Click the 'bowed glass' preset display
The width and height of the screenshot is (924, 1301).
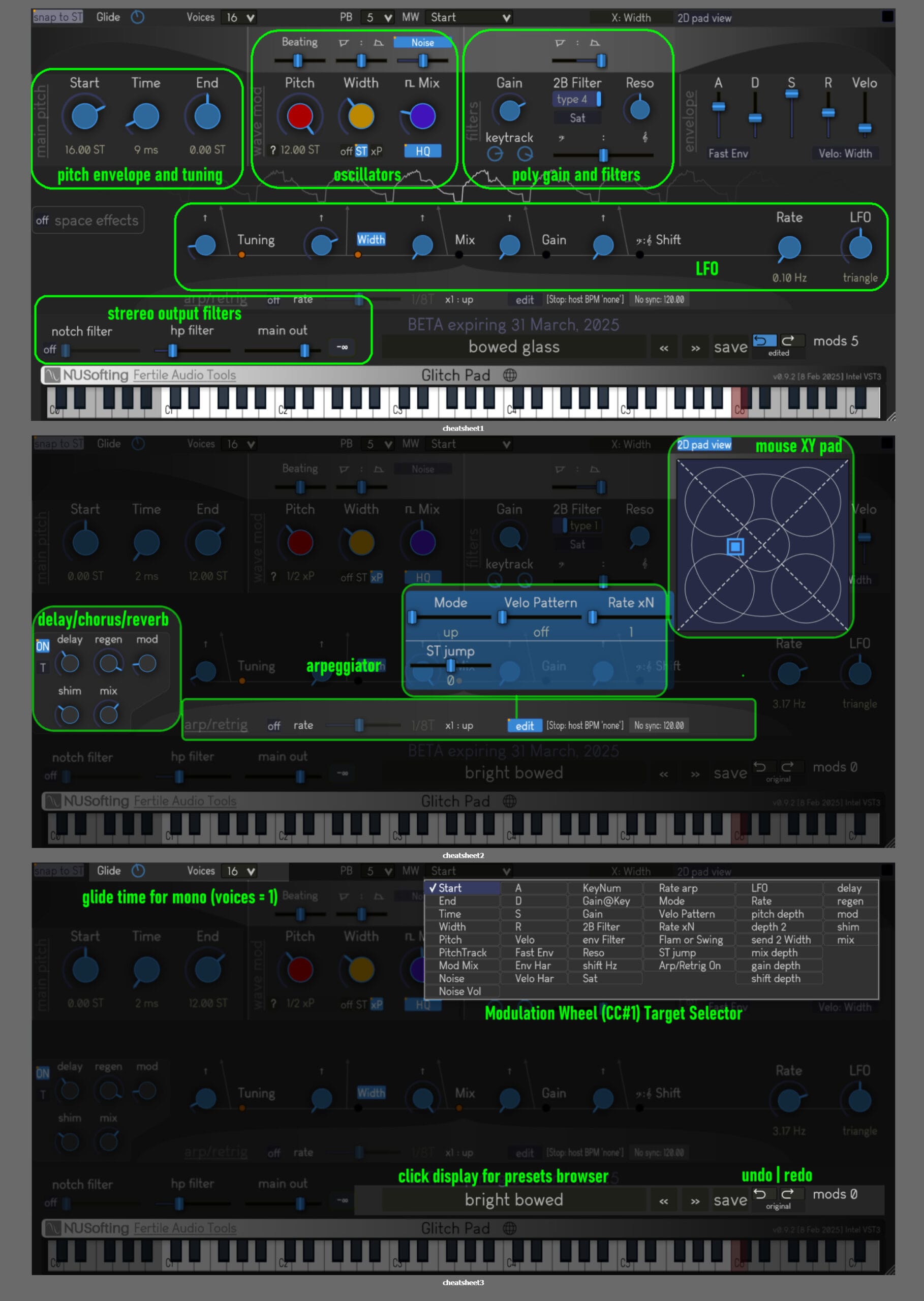[x=513, y=347]
